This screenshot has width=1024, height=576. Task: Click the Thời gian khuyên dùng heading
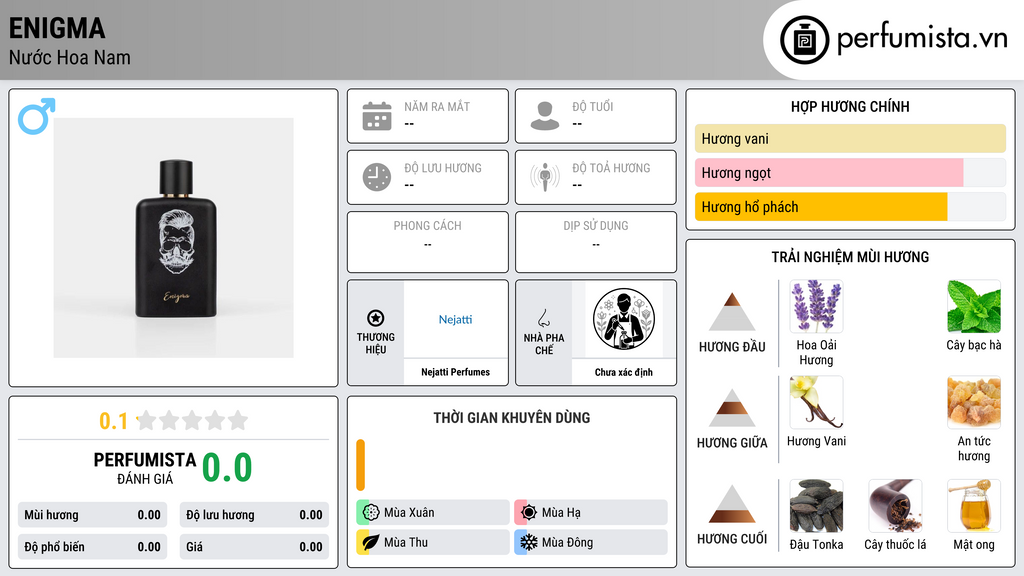512,418
